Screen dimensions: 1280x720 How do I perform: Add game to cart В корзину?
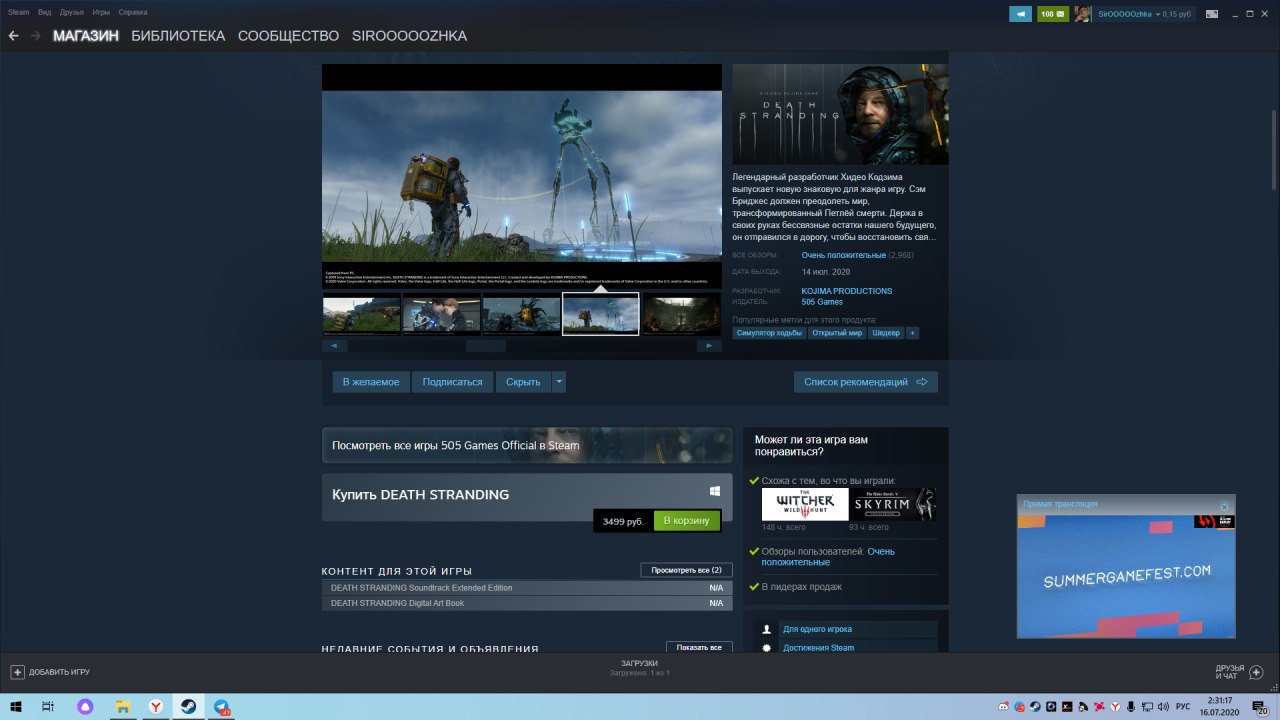tap(686, 521)
